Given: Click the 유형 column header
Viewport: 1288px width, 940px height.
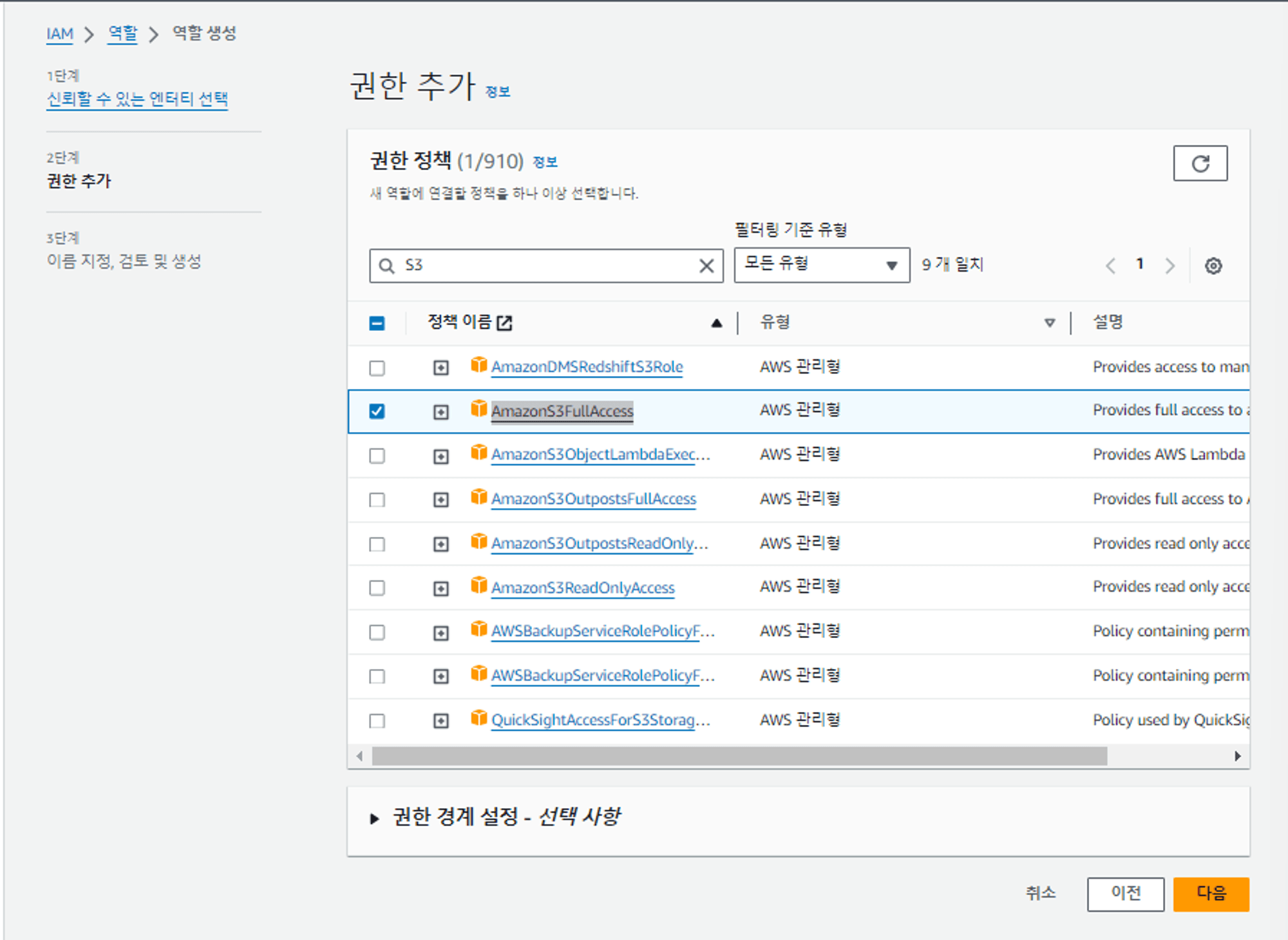Looking at the screenshot, I should tap(775, 322).
